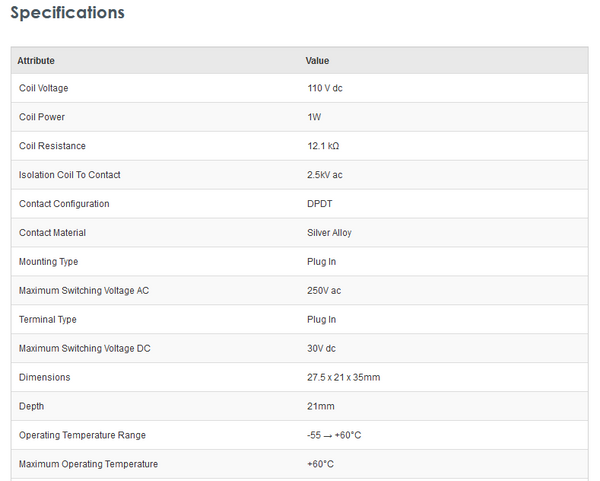Select the Coil Voltage attribute label
Viewport: 600px width, 481px height.
(x=44, y=88)
